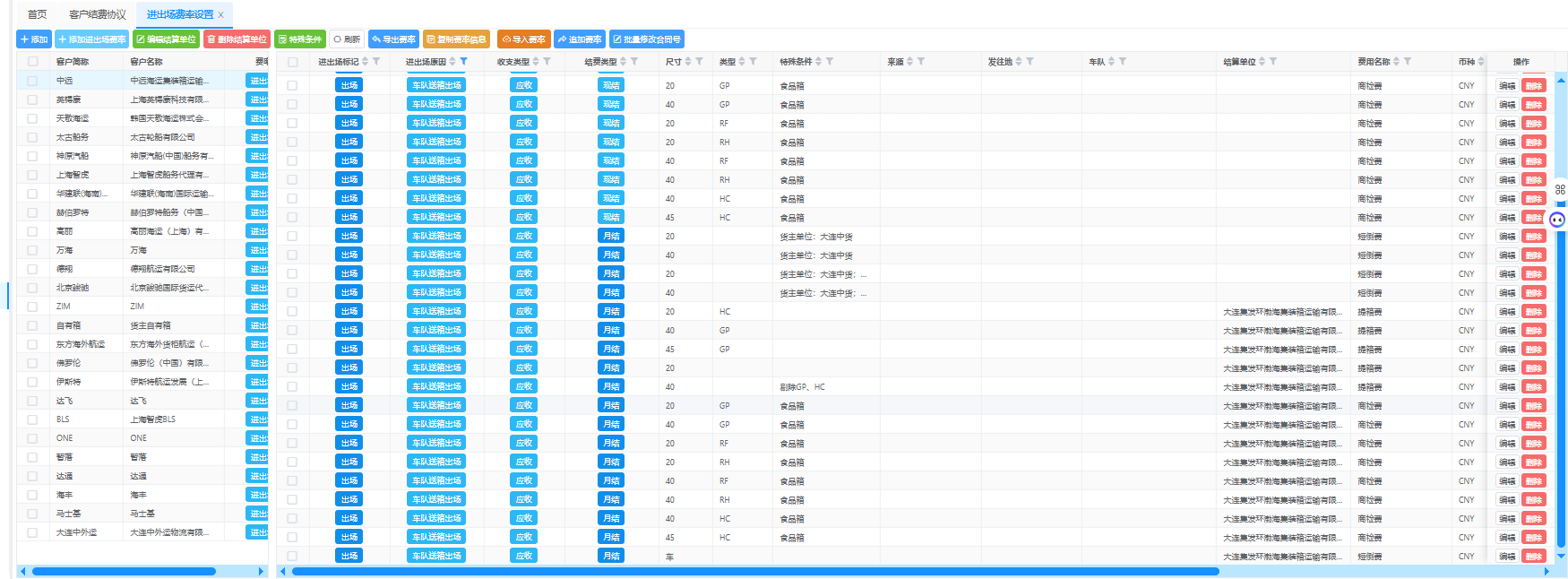1568x579 pixels.
Task: Close the 进出场费率设置 tab
Action: (x=221, y=14)
